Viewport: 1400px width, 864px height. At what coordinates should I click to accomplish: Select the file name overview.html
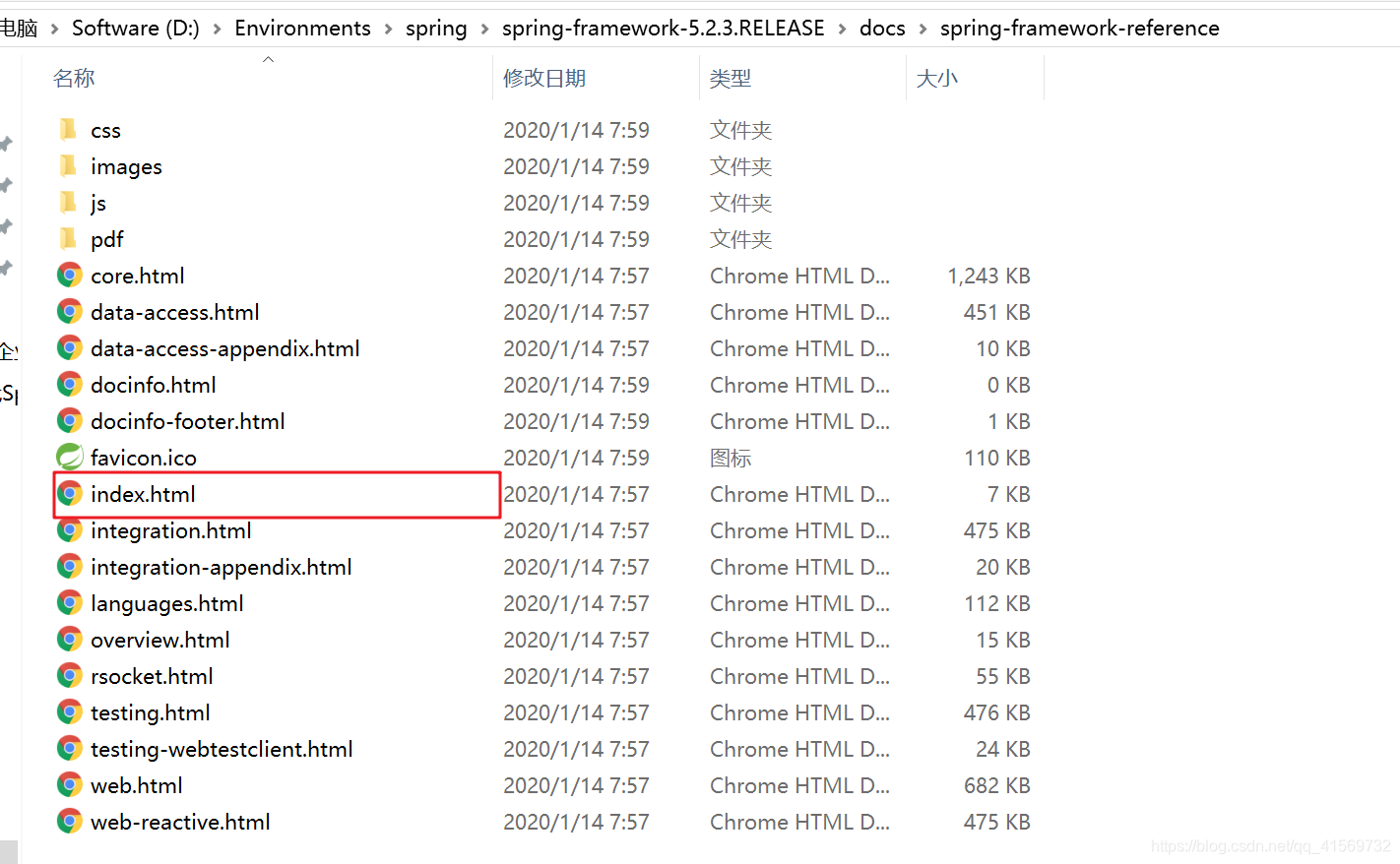[x=160, y=640]
